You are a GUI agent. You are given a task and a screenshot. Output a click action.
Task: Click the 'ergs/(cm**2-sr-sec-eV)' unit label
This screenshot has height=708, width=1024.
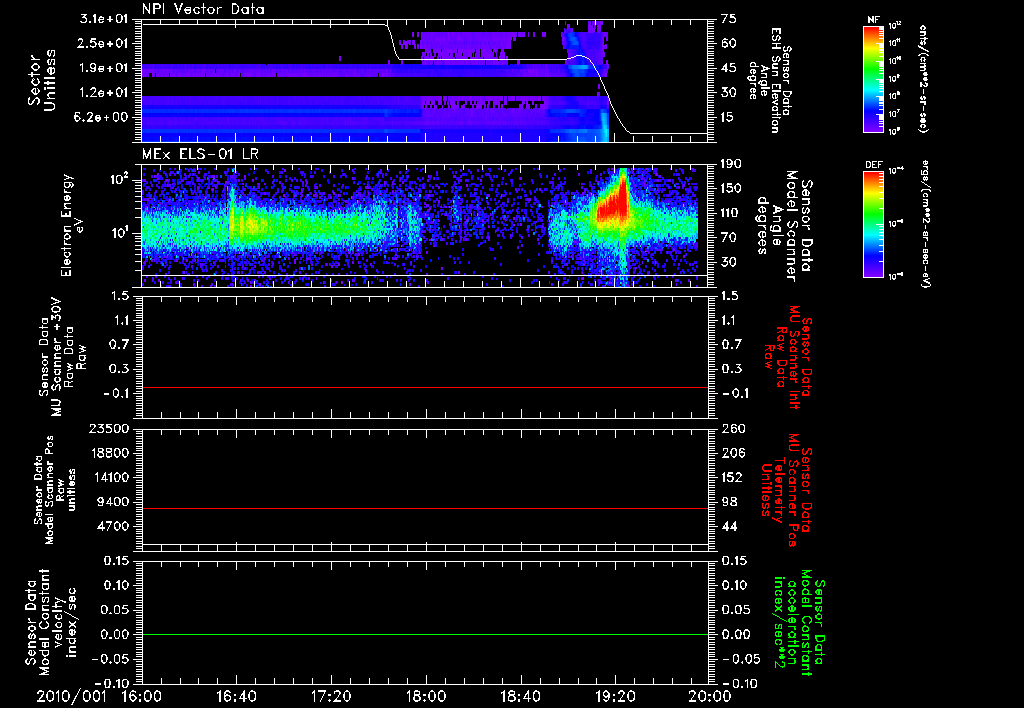pyautogui.click(x=925, y=224)
